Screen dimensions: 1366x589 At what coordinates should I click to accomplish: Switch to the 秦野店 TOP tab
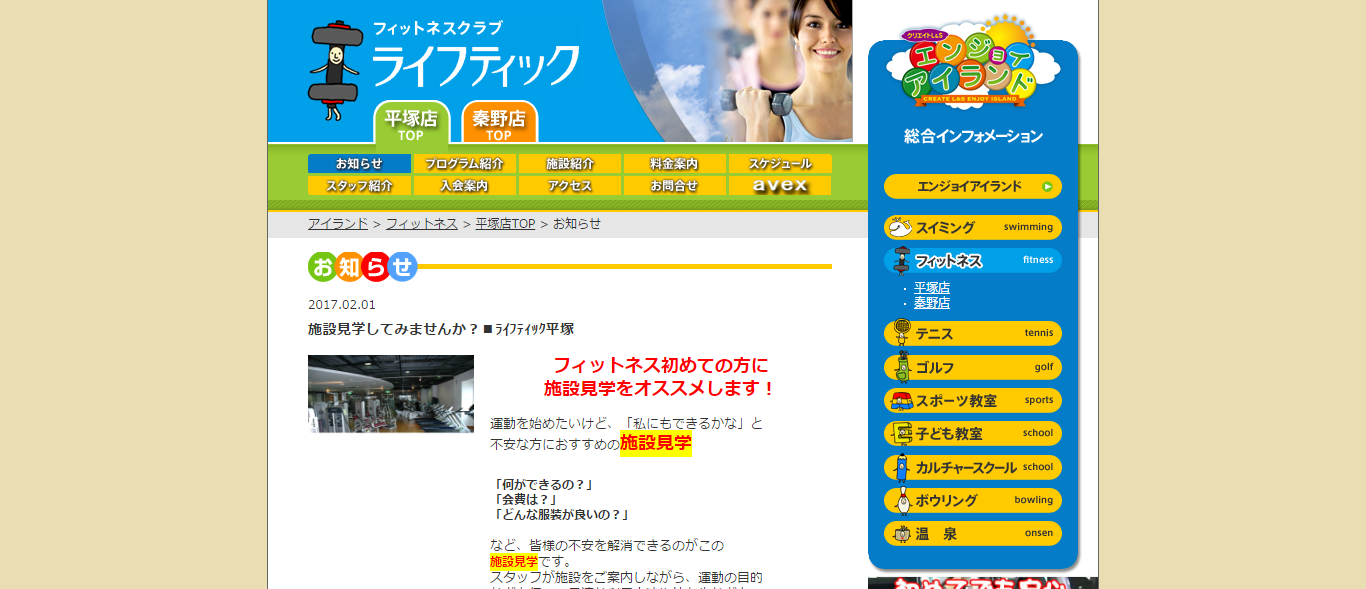499,122
